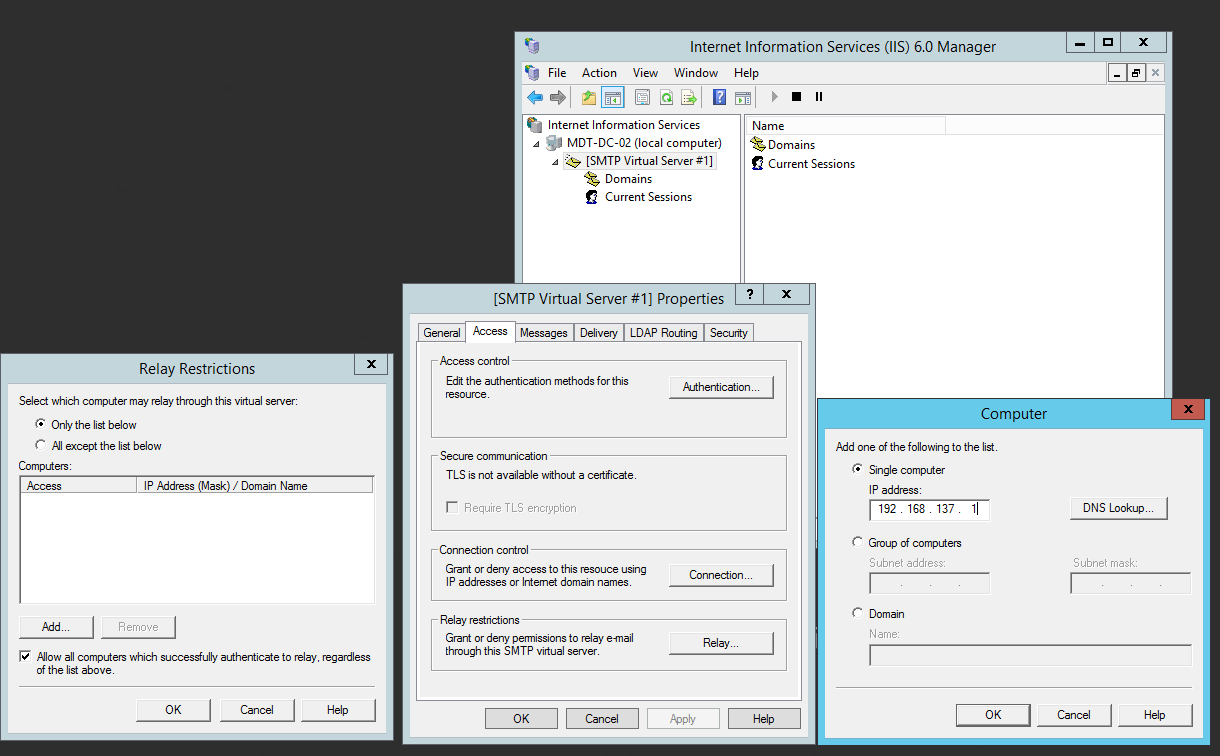This screenshot has height=756, width=1220.
Task: Click the Export List toolbar icon
Action: 688,97
